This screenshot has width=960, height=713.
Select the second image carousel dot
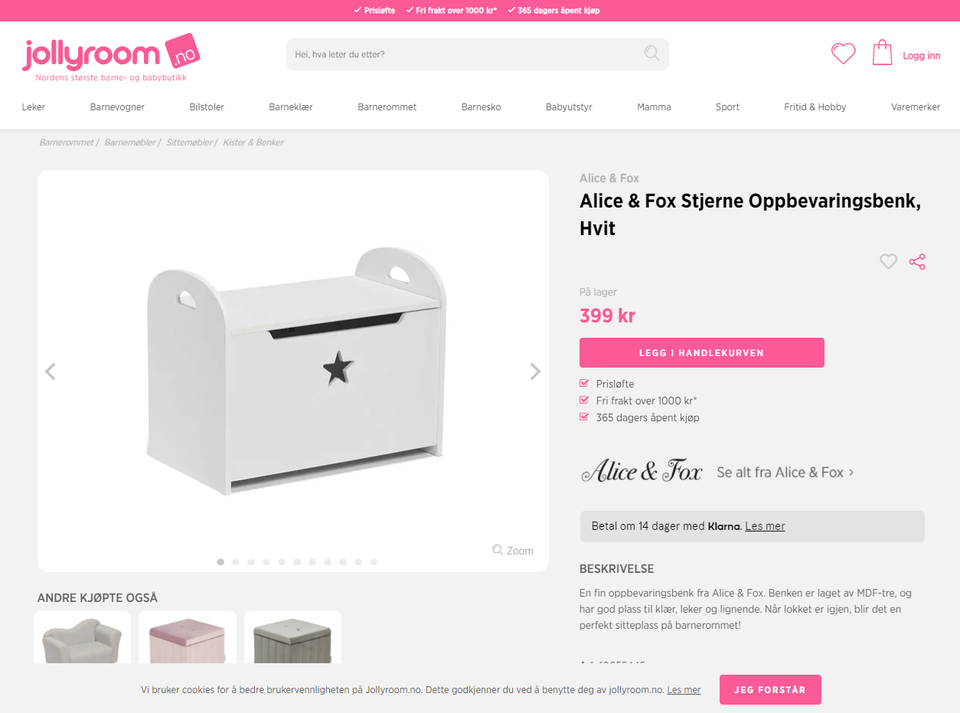[236, 562]
